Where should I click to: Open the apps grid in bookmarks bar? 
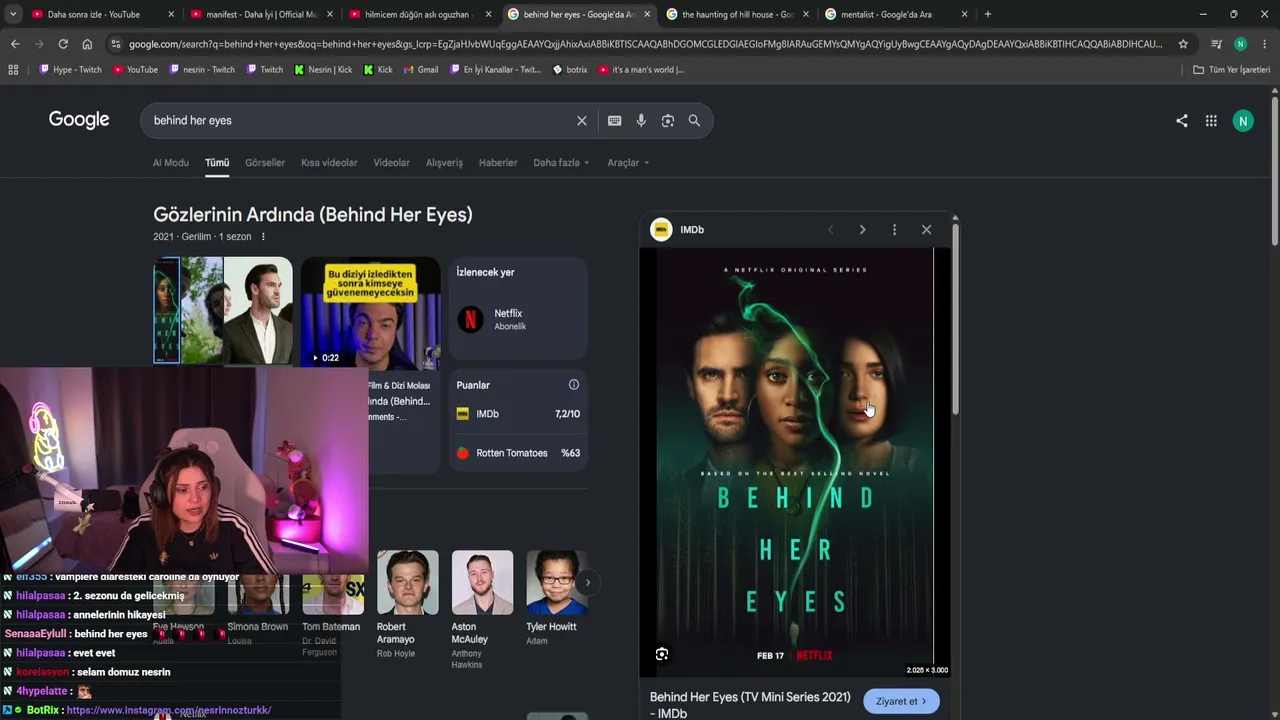[13, 70]
